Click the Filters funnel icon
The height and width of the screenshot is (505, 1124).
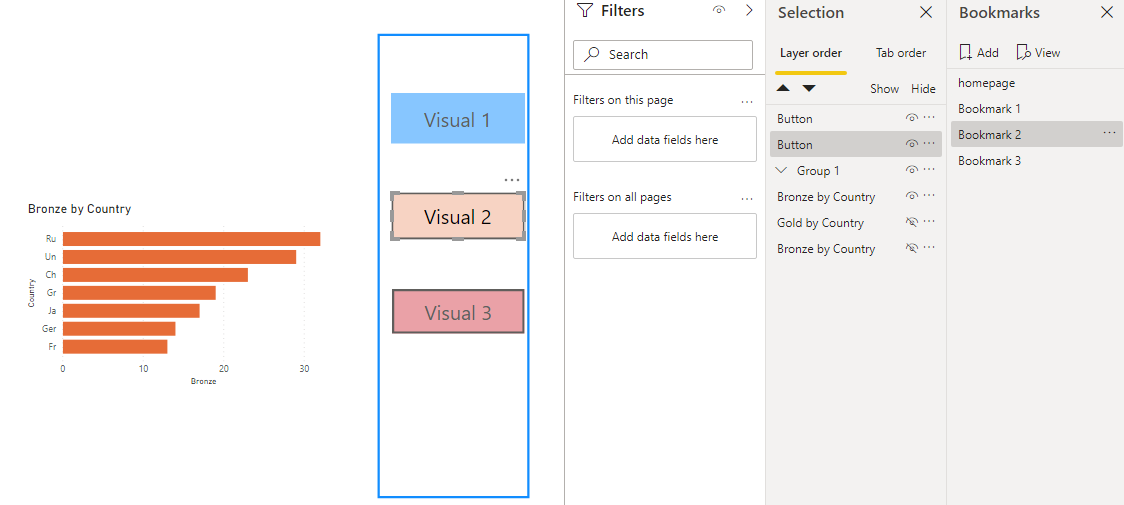tap(585, 11)
